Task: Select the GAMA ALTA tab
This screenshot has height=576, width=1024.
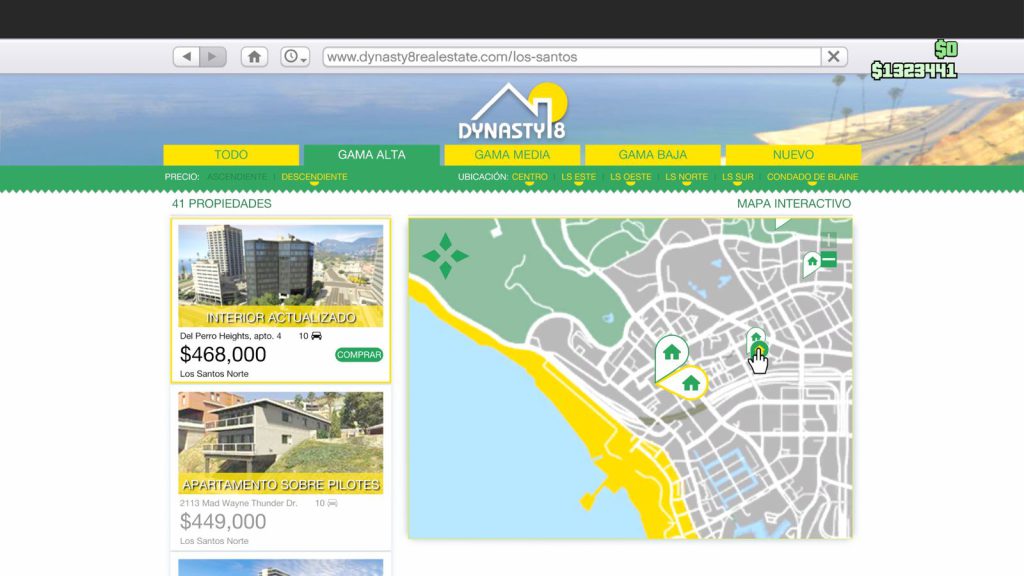Action: pyautogui.click(x=372, y=155)
